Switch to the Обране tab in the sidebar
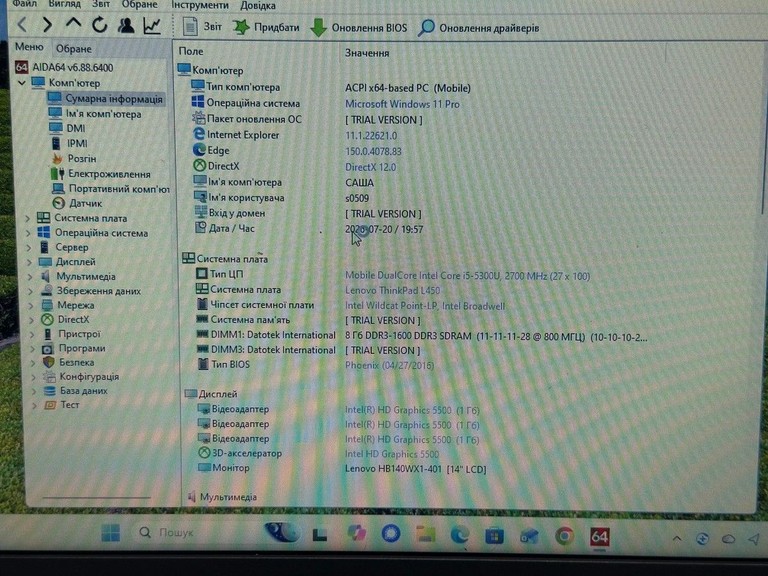768x576 pixels. [73, 48]
